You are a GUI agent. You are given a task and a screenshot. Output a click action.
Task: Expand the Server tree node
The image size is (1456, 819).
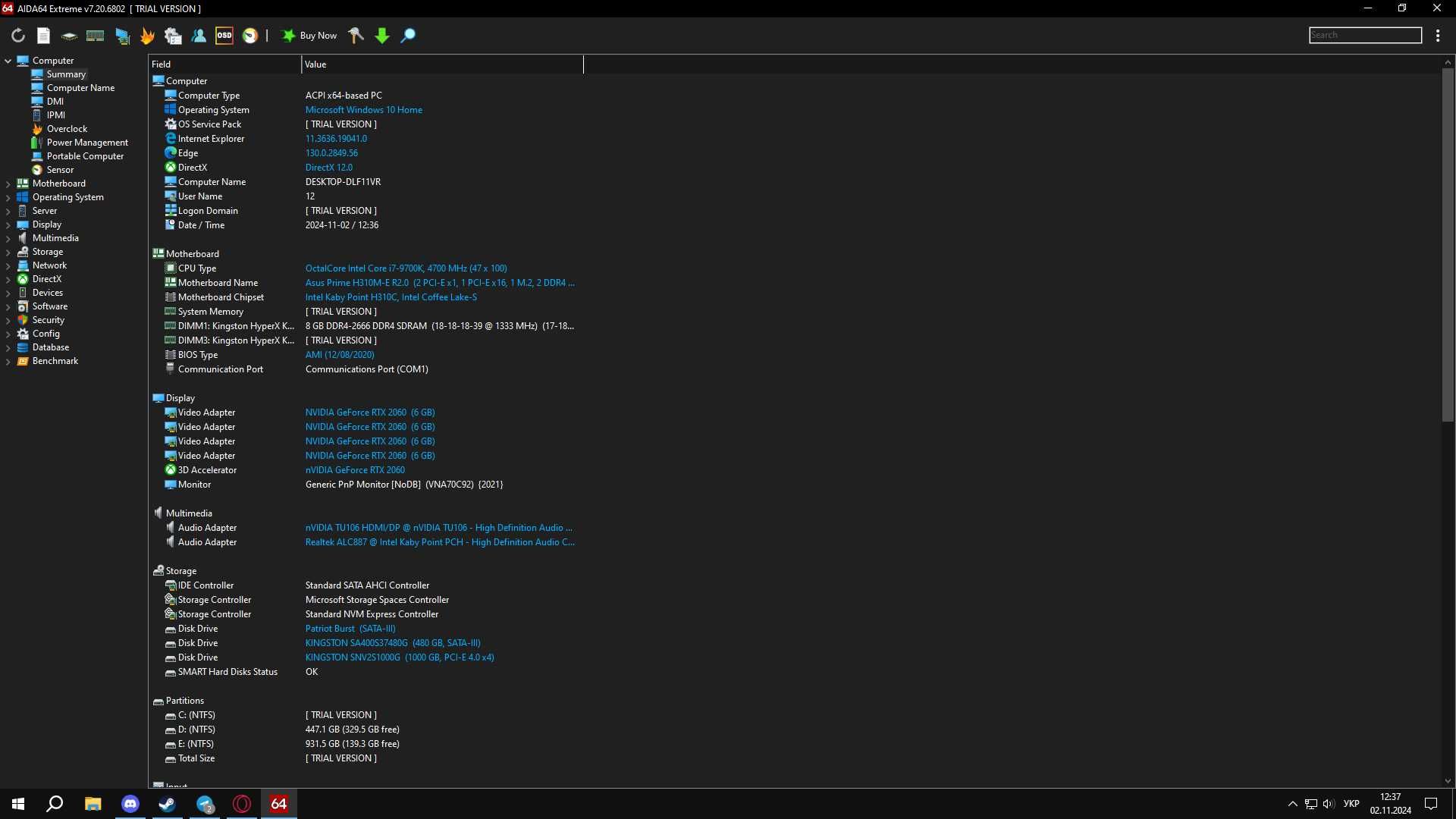pos(8,211)
